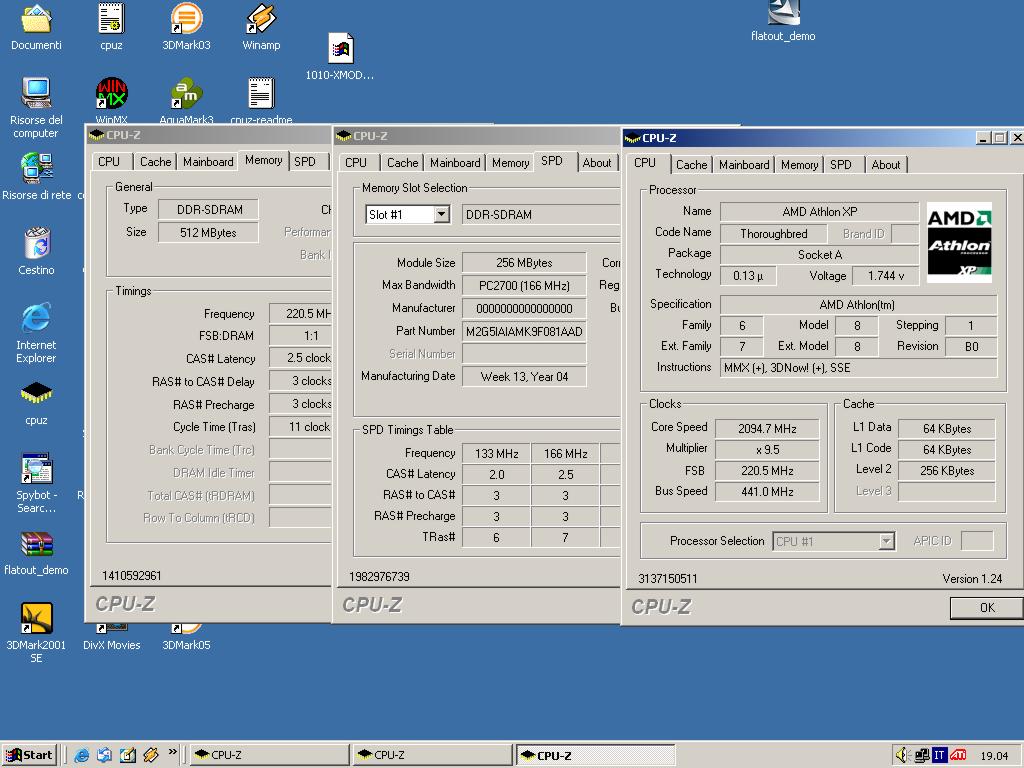
Task: Switch to SPD tab in front CPU-Z window
Action: (x=840, y=165)
